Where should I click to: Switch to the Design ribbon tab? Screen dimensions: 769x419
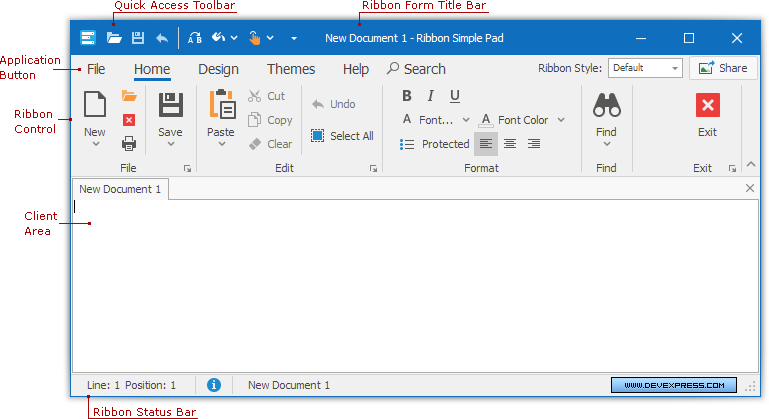(218, 69)
